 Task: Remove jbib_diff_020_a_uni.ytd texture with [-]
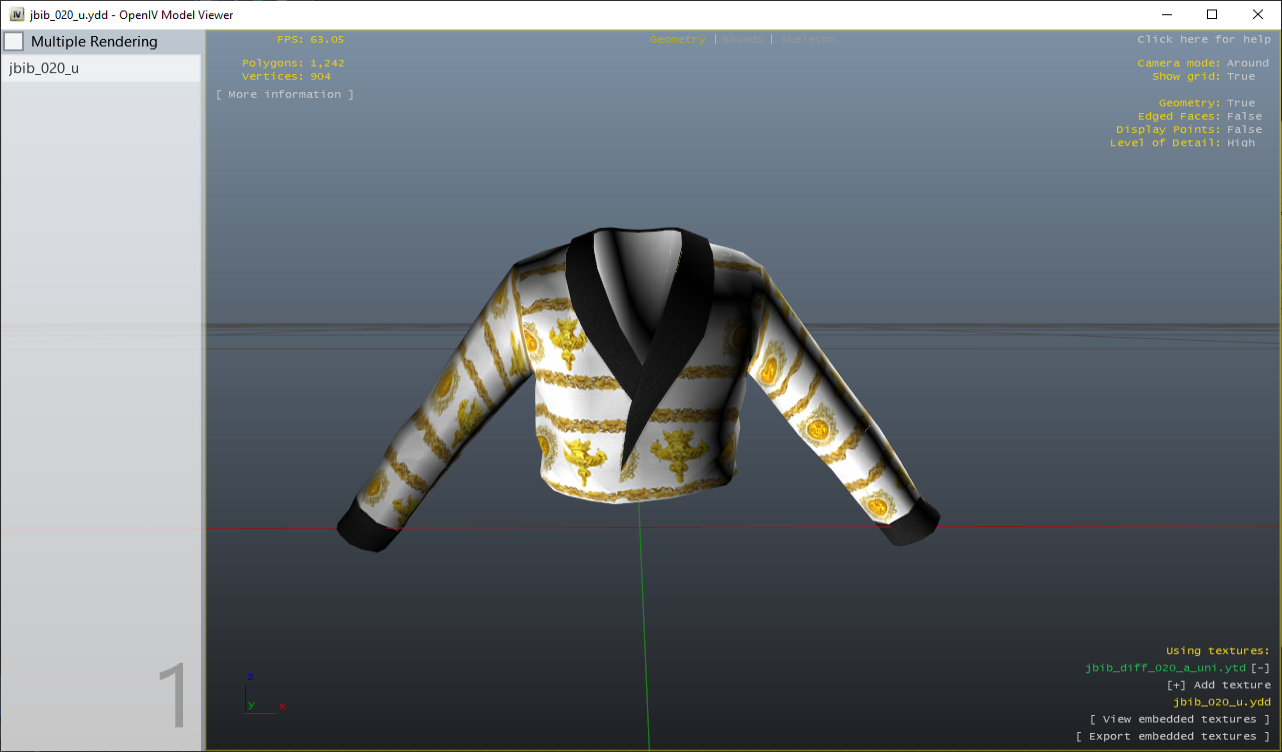(x=1261, y=667)
